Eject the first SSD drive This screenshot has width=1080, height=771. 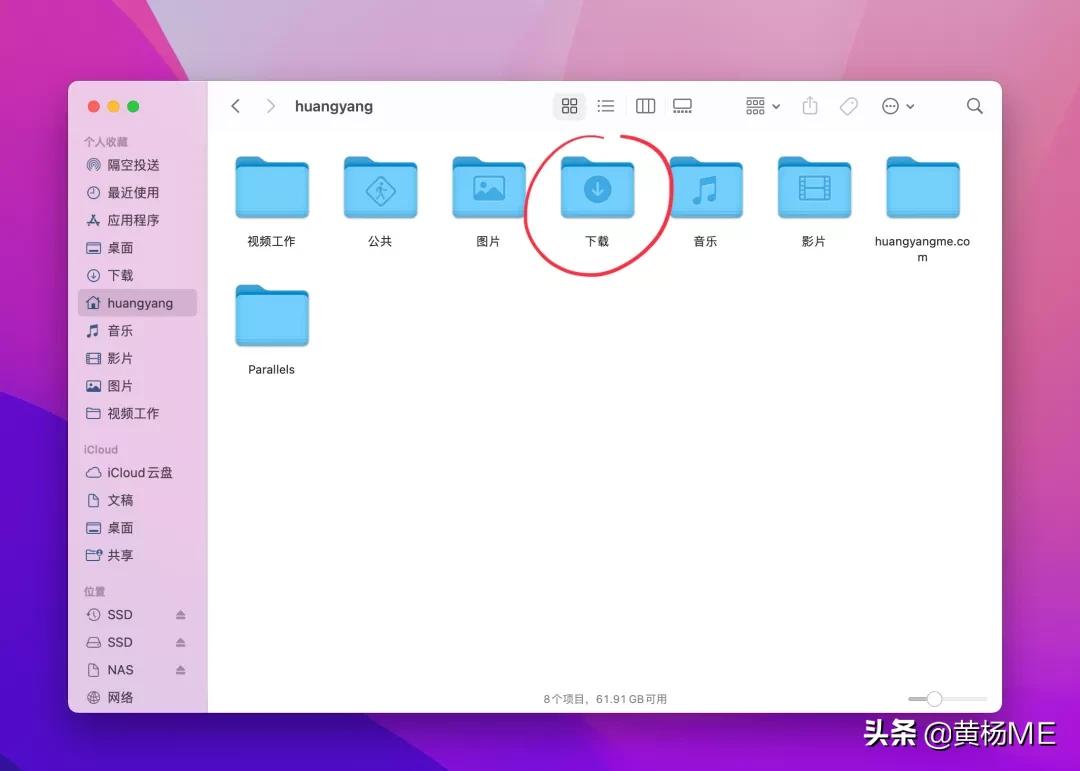coord(181,614)
